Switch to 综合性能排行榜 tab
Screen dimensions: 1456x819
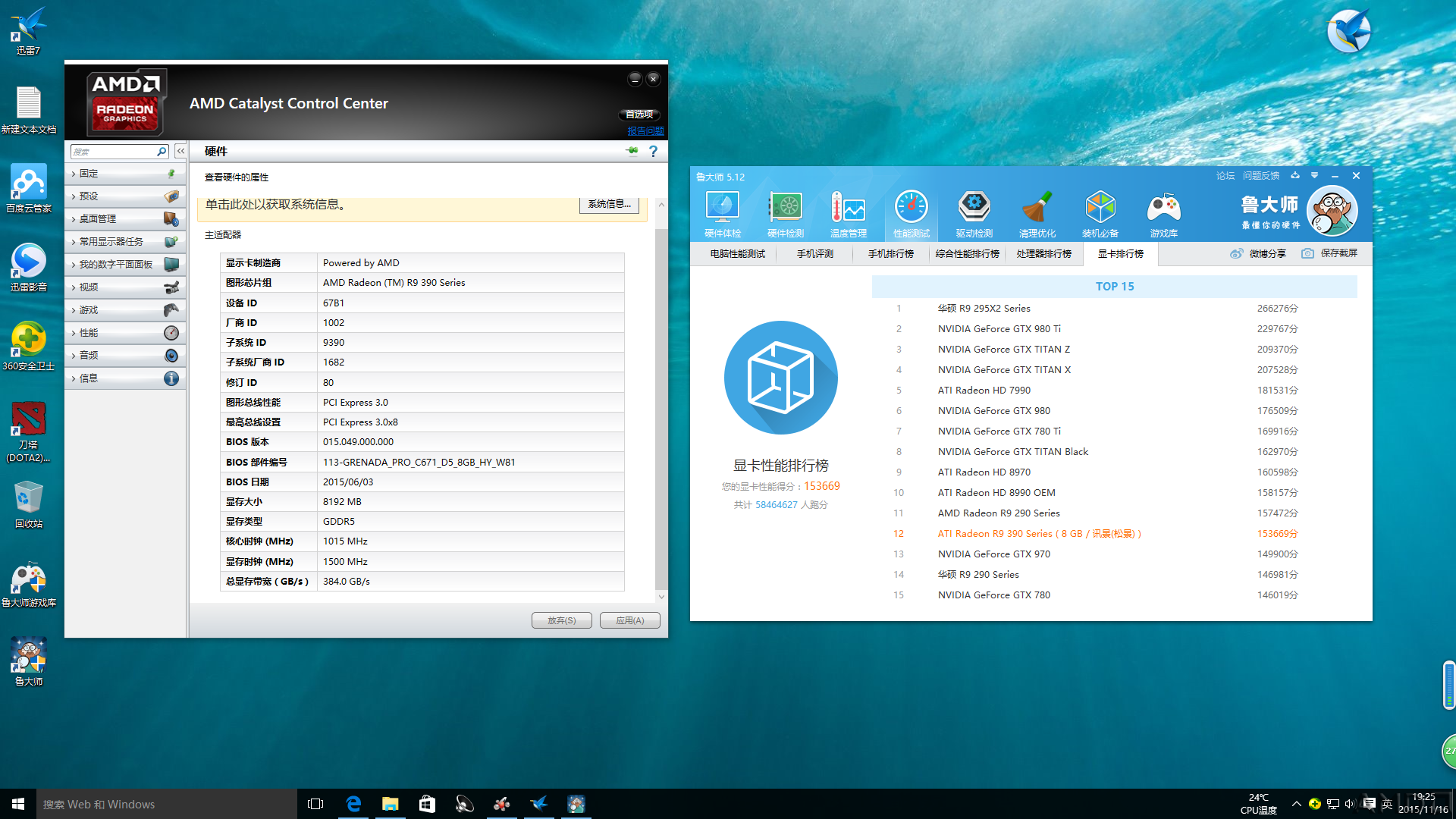tap(967, 254)
